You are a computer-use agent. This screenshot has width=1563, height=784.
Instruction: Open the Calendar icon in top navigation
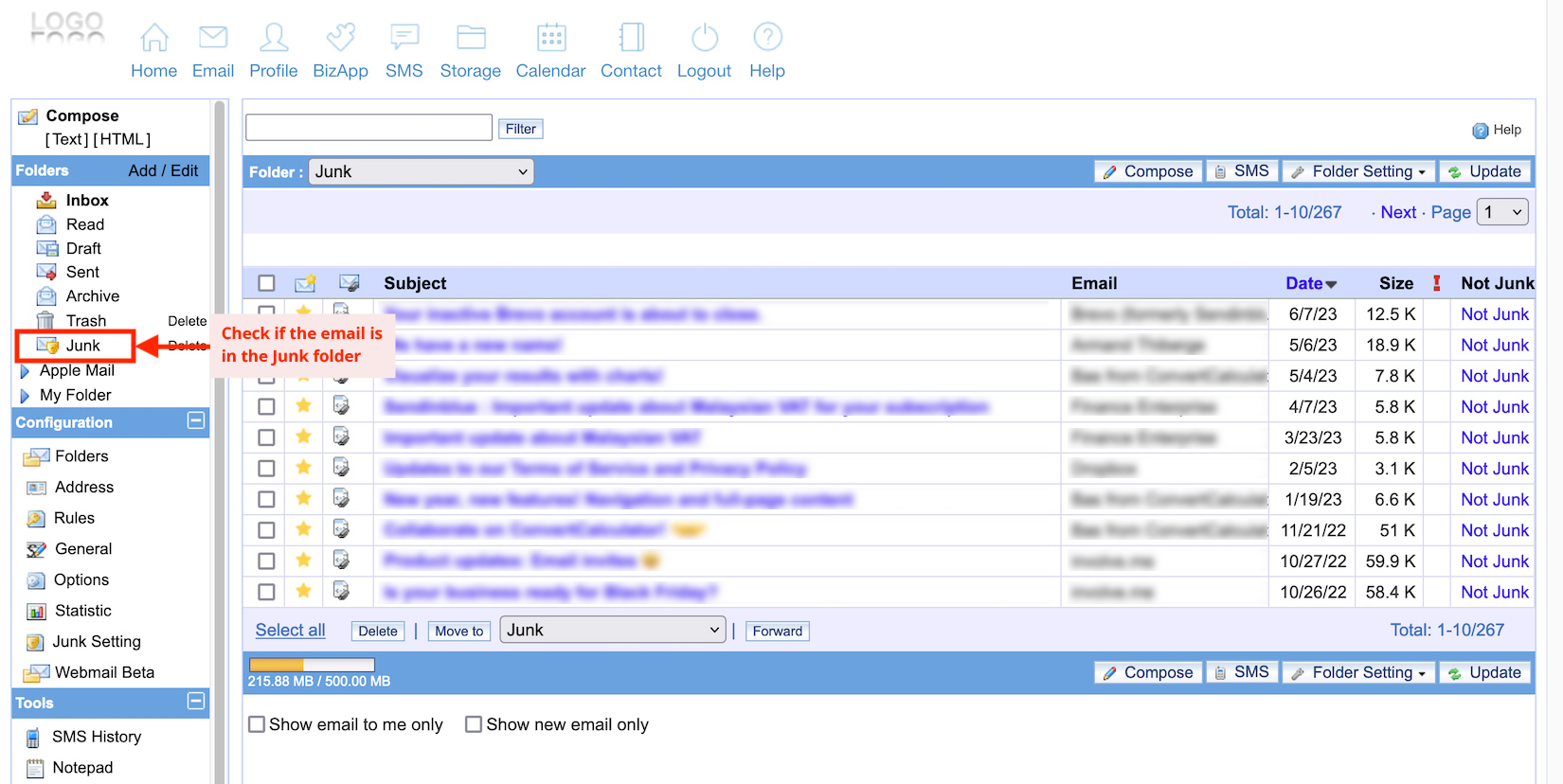(x=551, y=38)
